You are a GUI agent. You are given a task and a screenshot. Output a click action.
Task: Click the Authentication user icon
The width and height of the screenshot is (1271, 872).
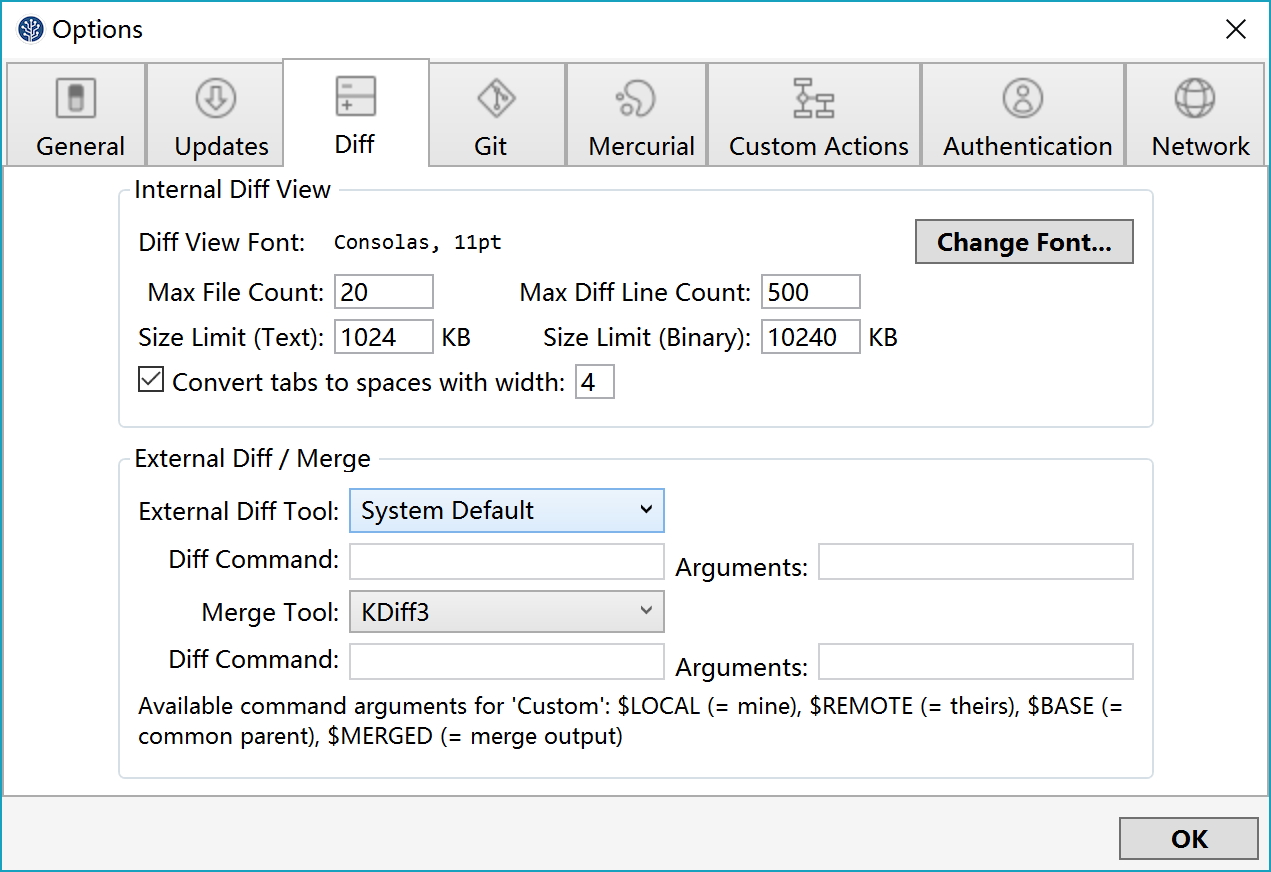pyautogui.click(x=1022, y=98)
